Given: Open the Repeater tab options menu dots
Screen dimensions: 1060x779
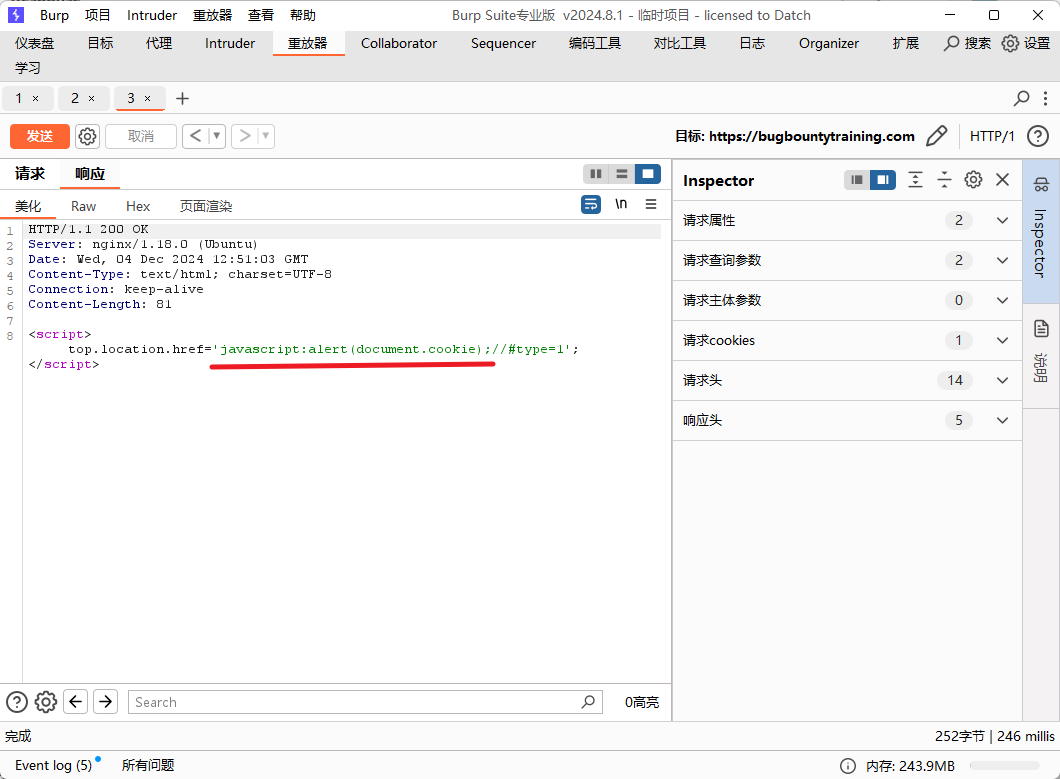Looking at the screenshot, I should click(1045, 99).
